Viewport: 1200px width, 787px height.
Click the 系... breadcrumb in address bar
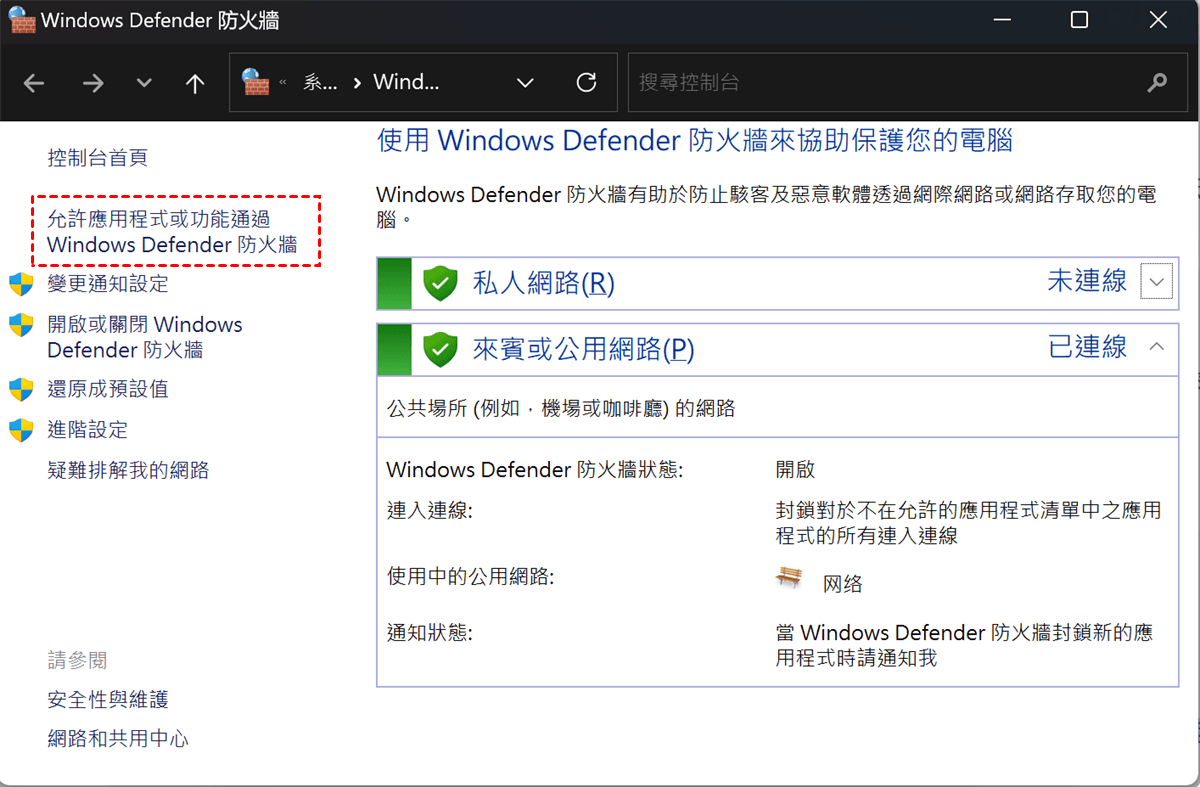click(x=320, y=82)
